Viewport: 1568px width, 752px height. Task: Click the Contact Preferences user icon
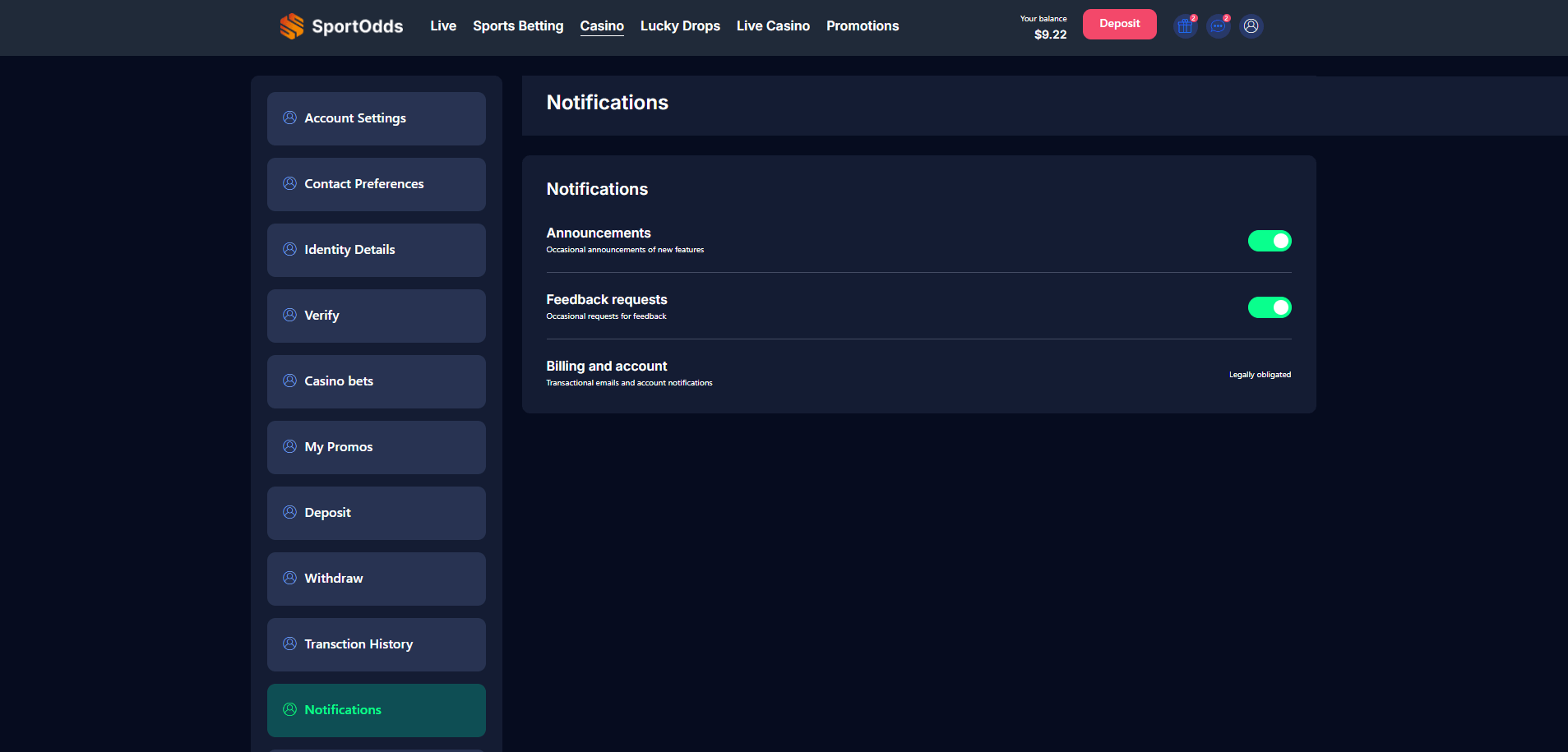point(289,183)
